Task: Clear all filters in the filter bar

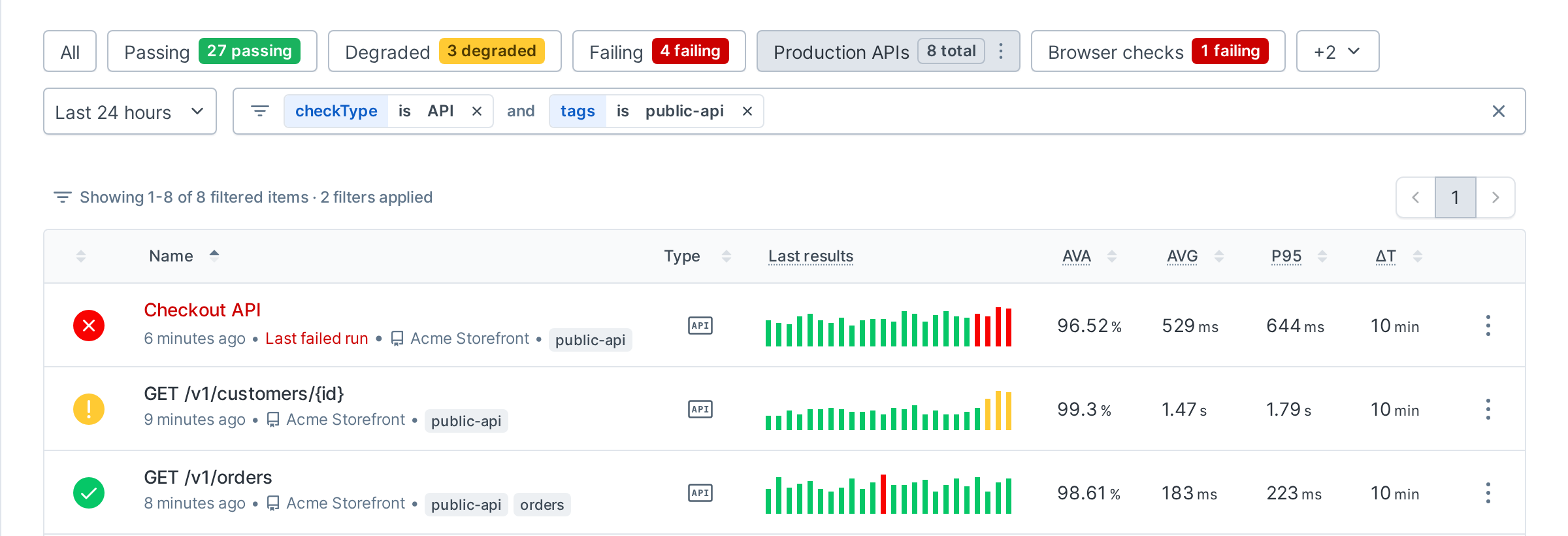Action: click(1499, 111)
